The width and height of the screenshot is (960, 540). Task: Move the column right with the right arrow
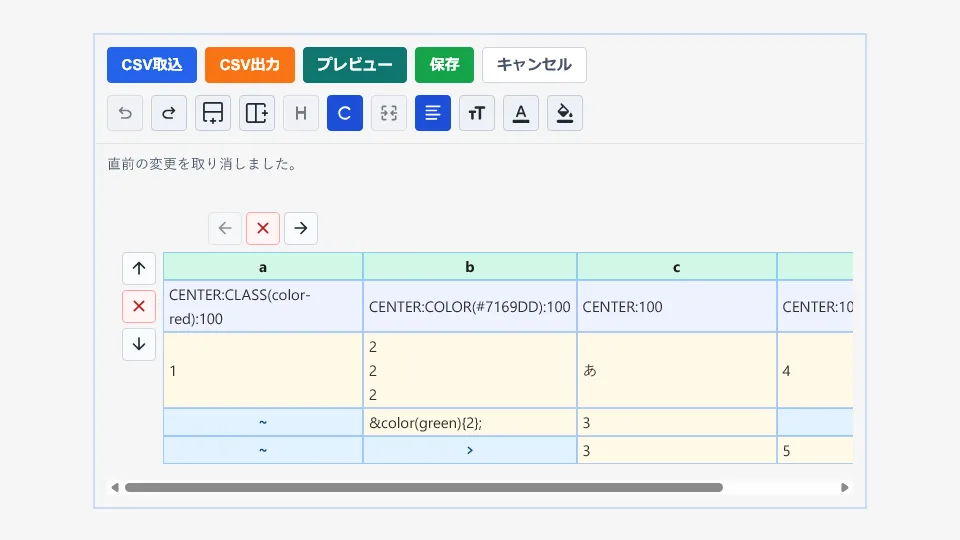tap(301, 228)
